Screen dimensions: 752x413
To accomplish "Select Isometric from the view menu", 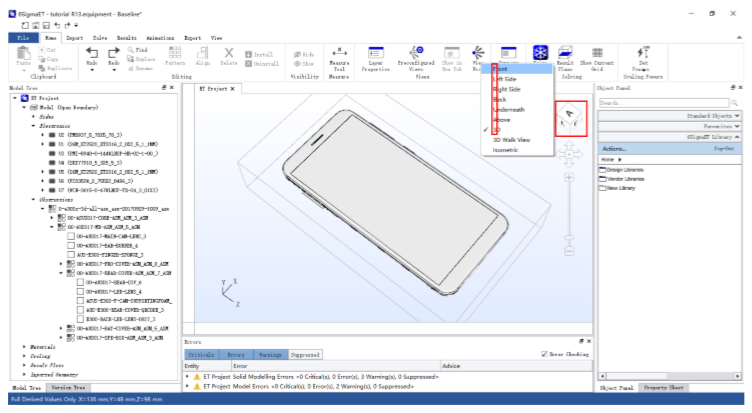I will [506, 149].
